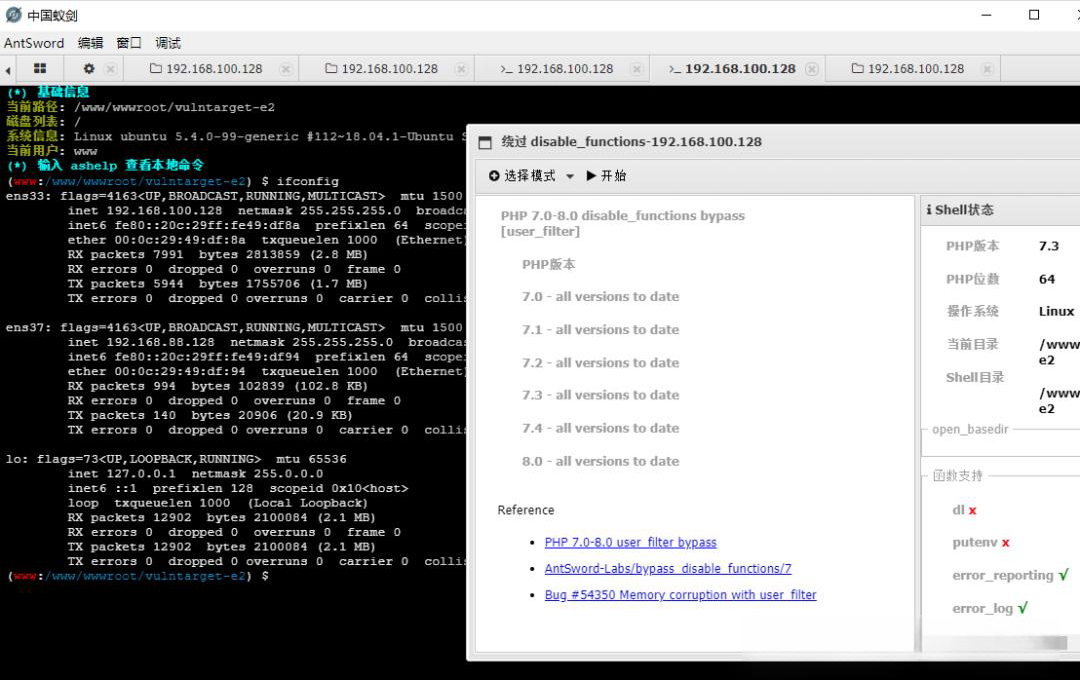1080x680 pixels.
Task: Click the error_log supported check mark
Action: (1023, 608)
